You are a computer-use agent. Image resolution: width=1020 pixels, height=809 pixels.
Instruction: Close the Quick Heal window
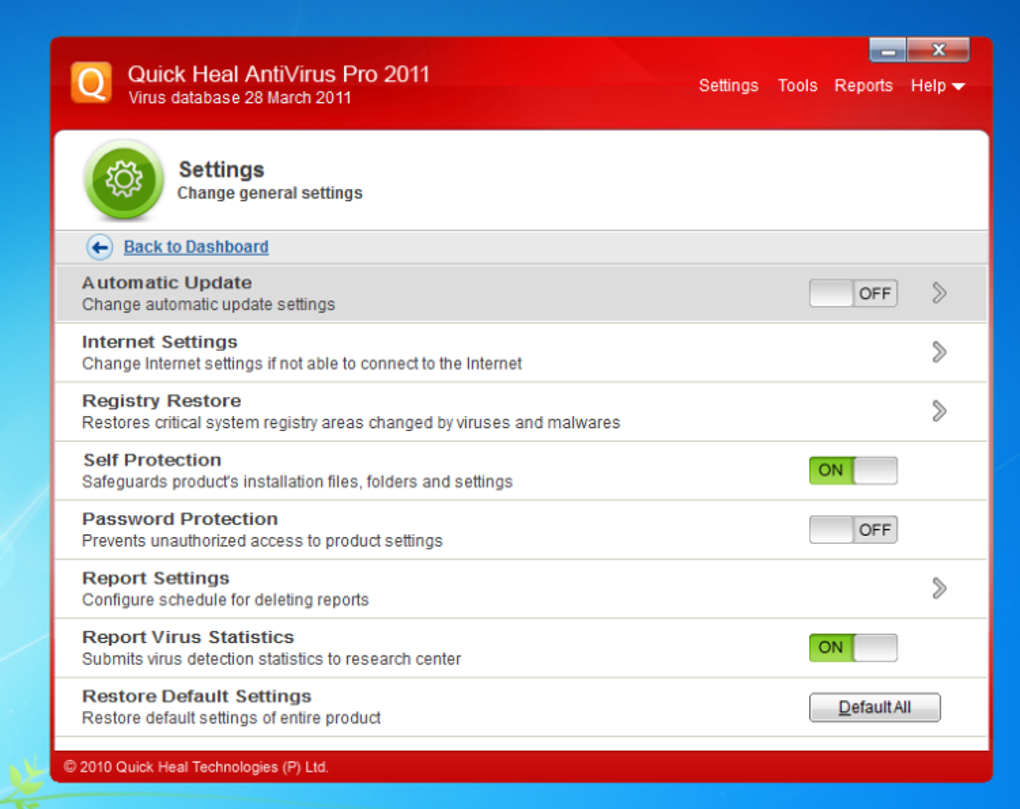point(938,50)
